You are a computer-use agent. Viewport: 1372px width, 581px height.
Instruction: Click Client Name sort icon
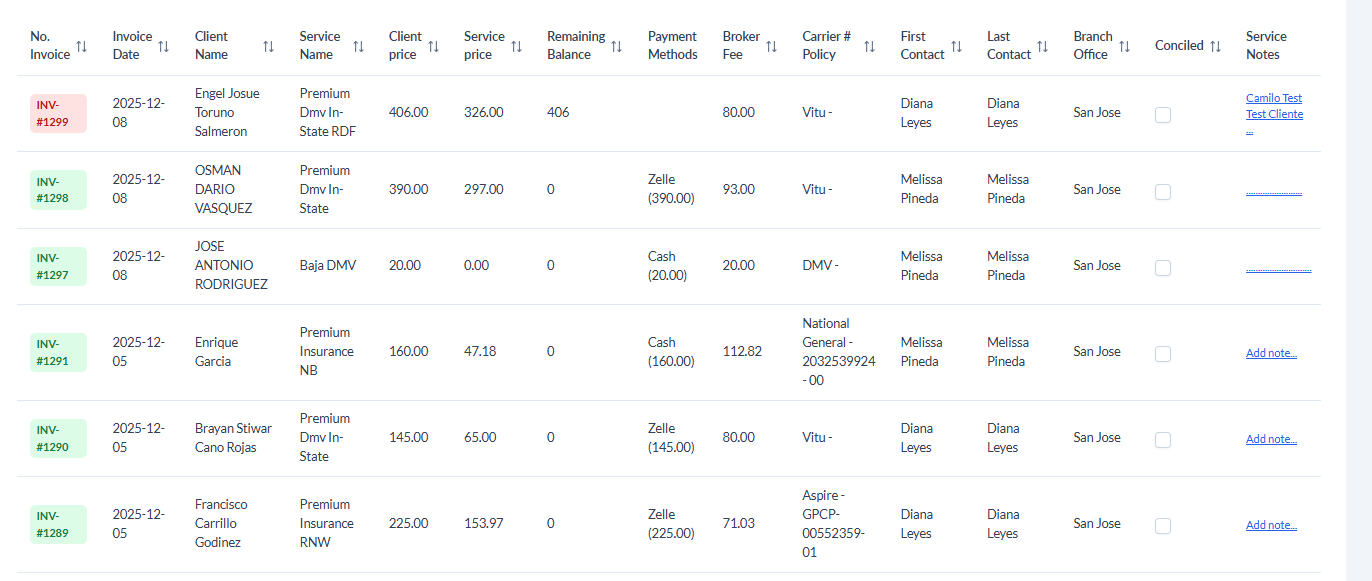pos(268,46)
